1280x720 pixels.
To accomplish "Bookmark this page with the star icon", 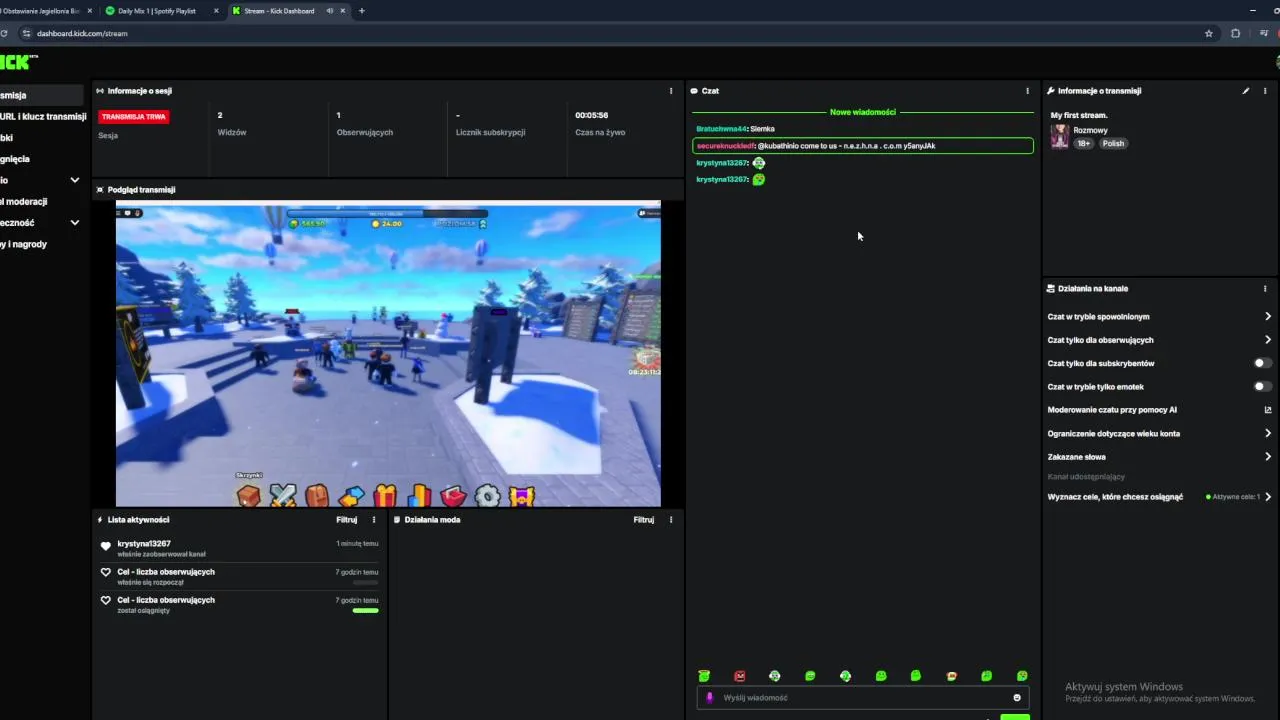I will [x=1209, y=33].
